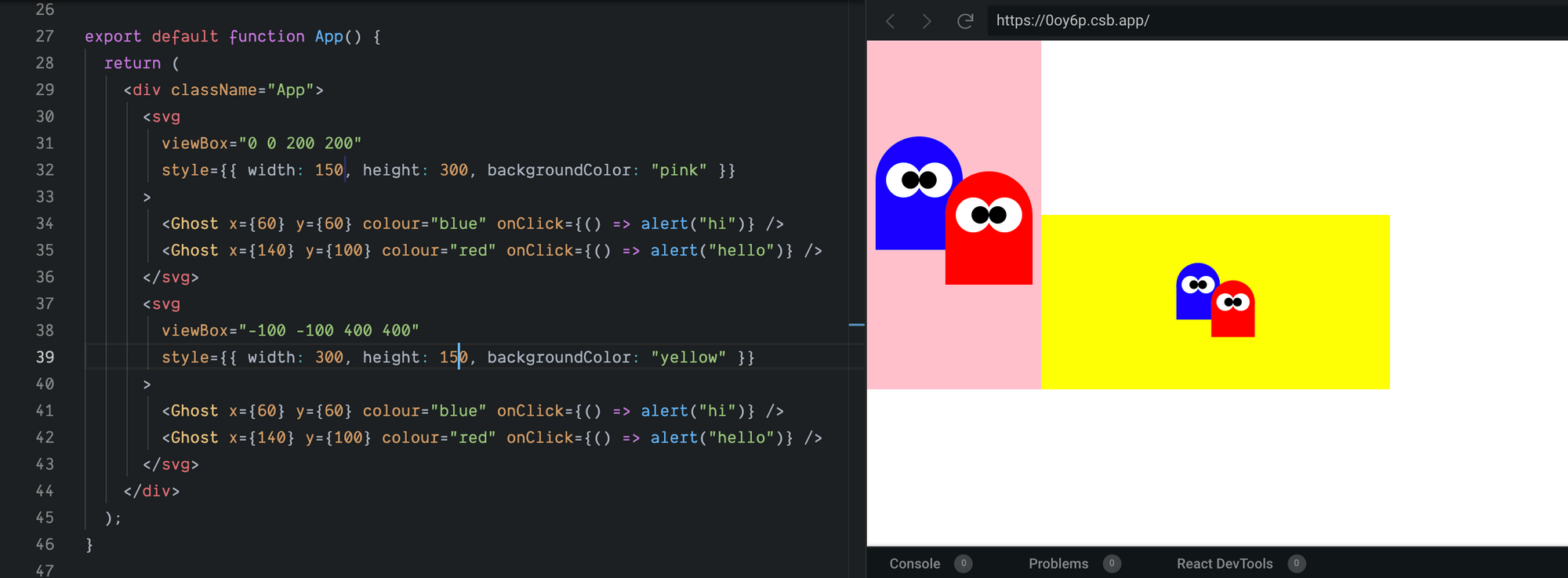Reload the preview with refresh icon
This screenshot has width=1568, height=578.
[x=965, y=21]
